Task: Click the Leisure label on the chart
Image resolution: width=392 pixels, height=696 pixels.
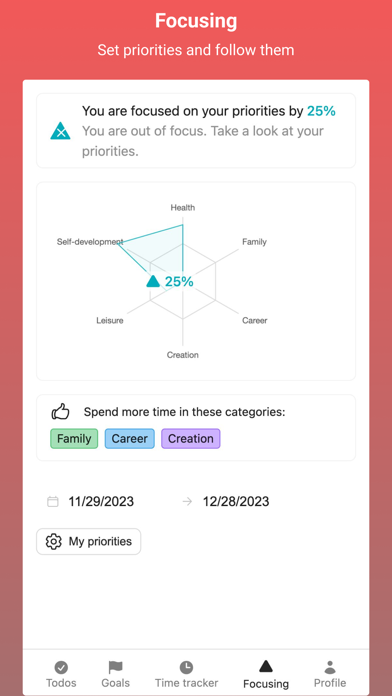Action: (x=110, y=320)
